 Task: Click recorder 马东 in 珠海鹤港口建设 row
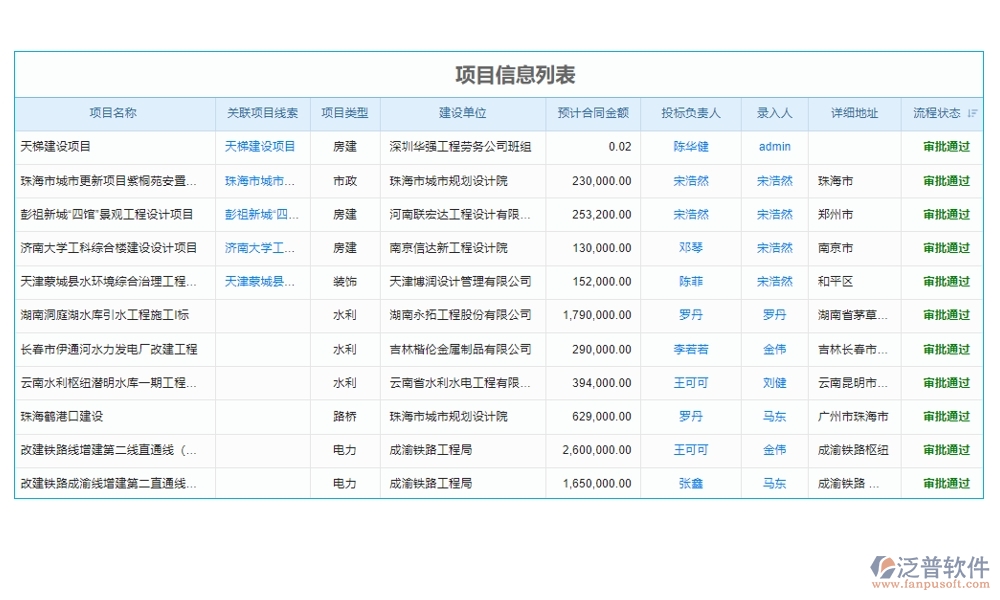(774, 416)
